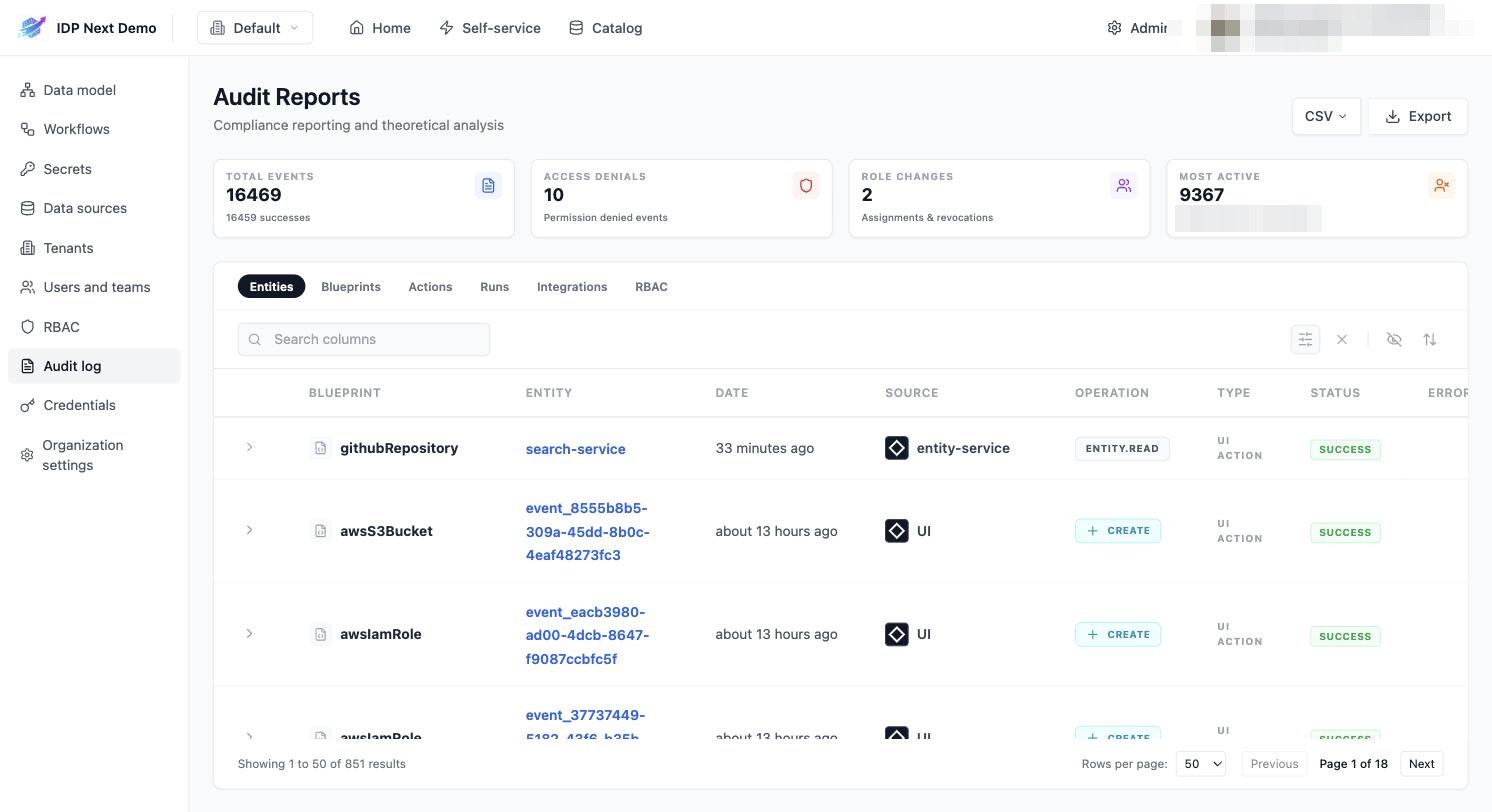Image resolution: width=1492 pixels, height=812 pixels.
Task: Open Organization settings in sidebar
Action: pyautogui.click(x=94, y=455)
